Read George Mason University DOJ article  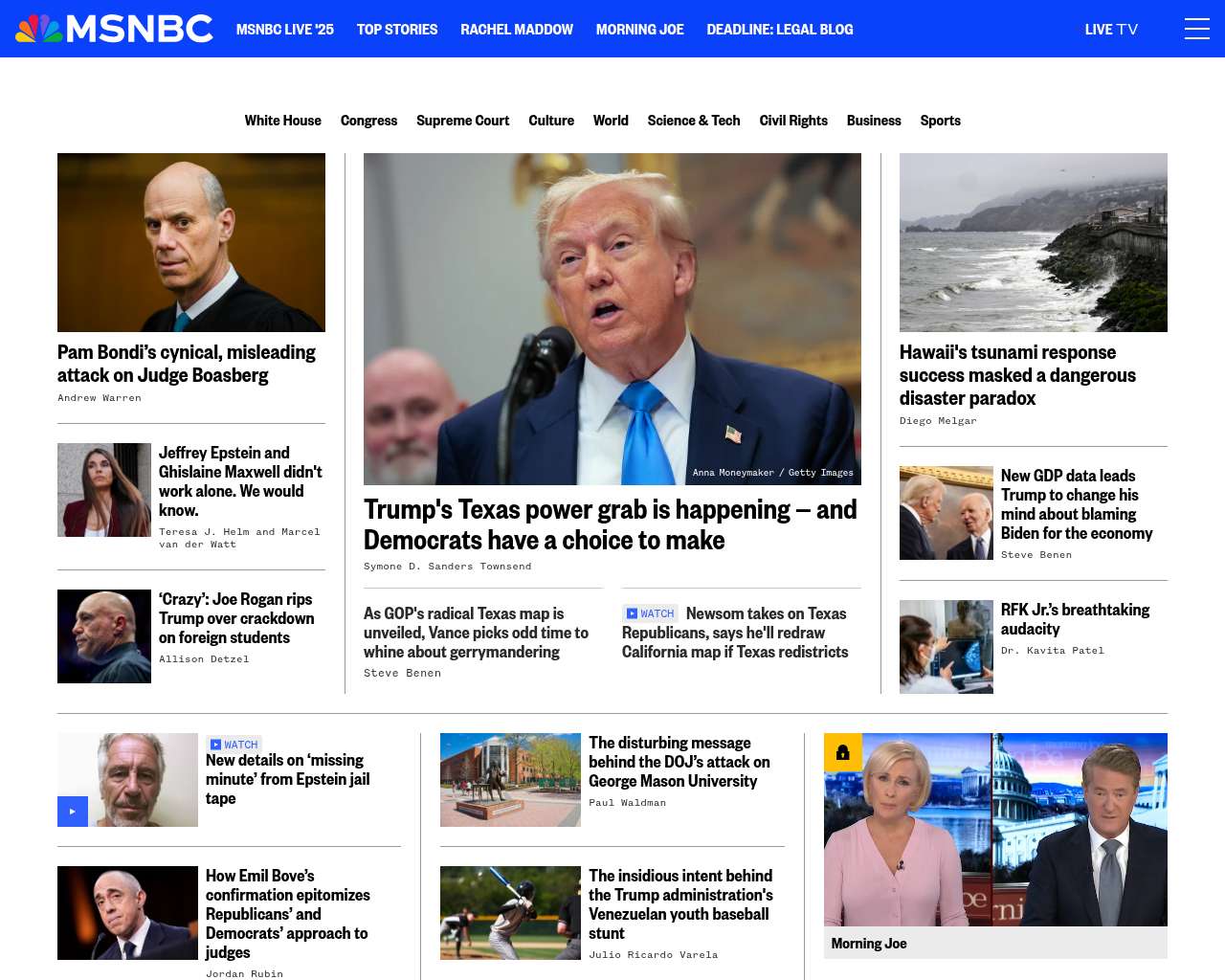pyautogui.click(x=679, y=762)
